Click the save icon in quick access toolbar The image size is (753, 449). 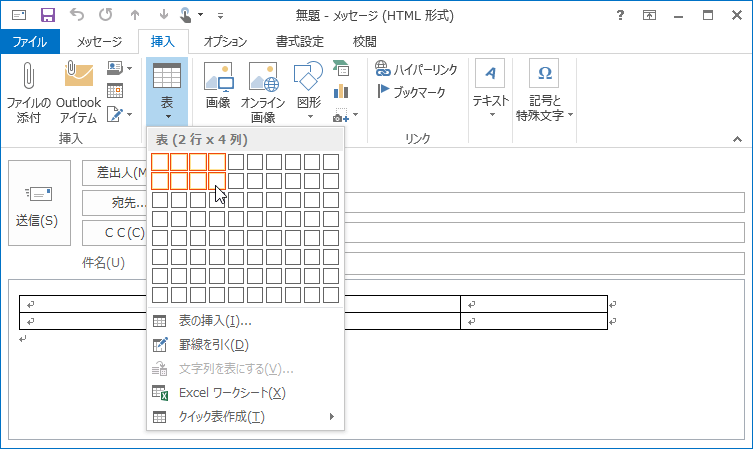click(x=47, y=15)
